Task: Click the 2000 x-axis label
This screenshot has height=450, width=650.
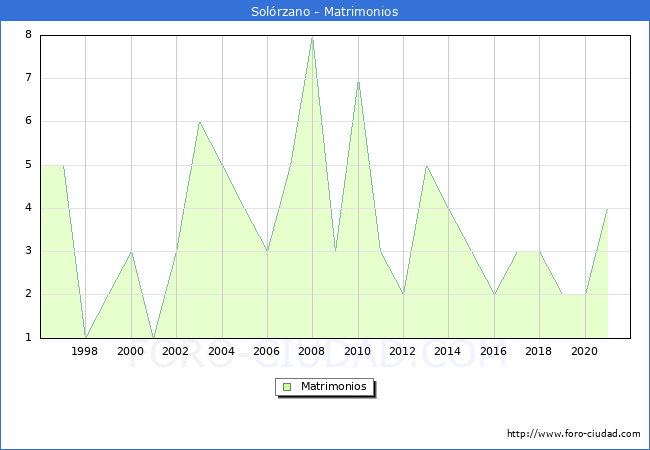Action: point(130,351)
